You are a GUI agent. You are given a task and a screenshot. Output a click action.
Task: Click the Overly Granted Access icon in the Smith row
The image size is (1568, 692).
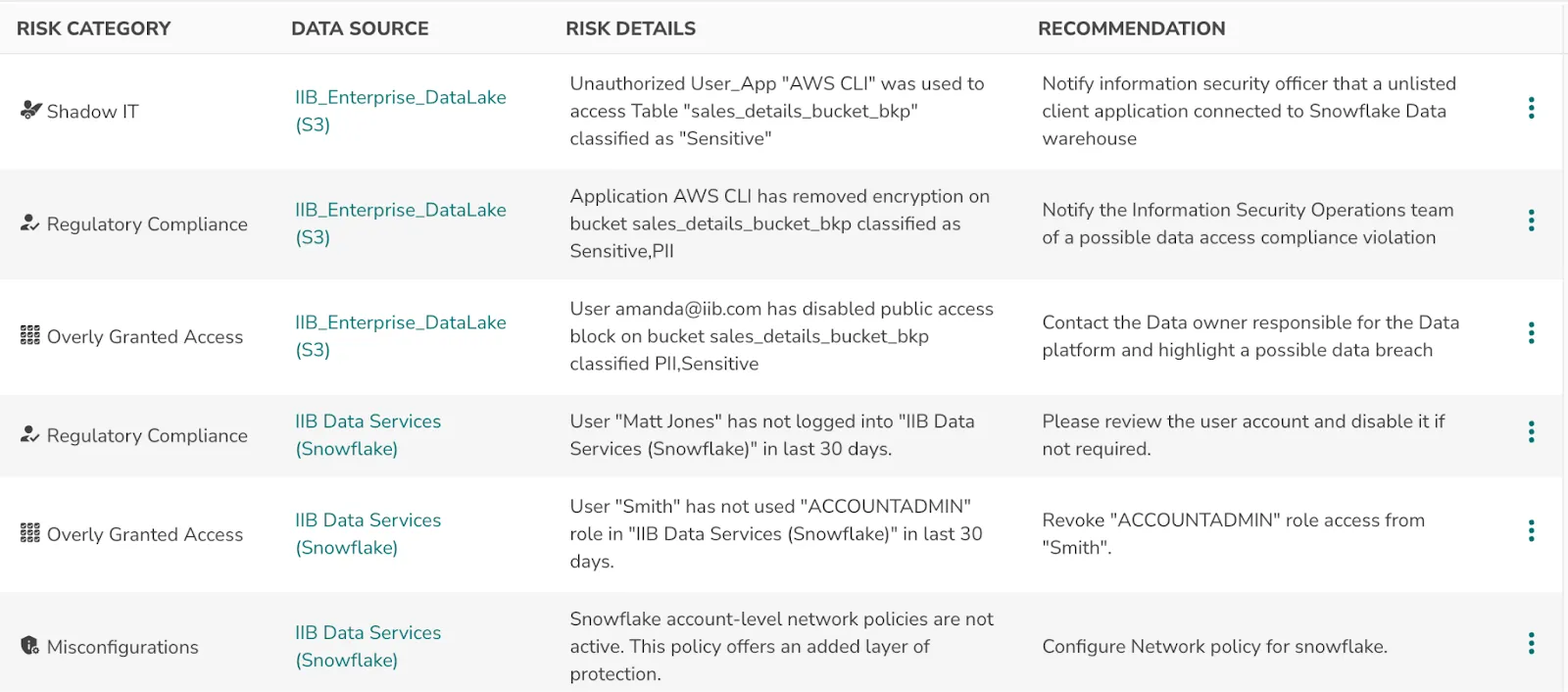pos(30,533)
